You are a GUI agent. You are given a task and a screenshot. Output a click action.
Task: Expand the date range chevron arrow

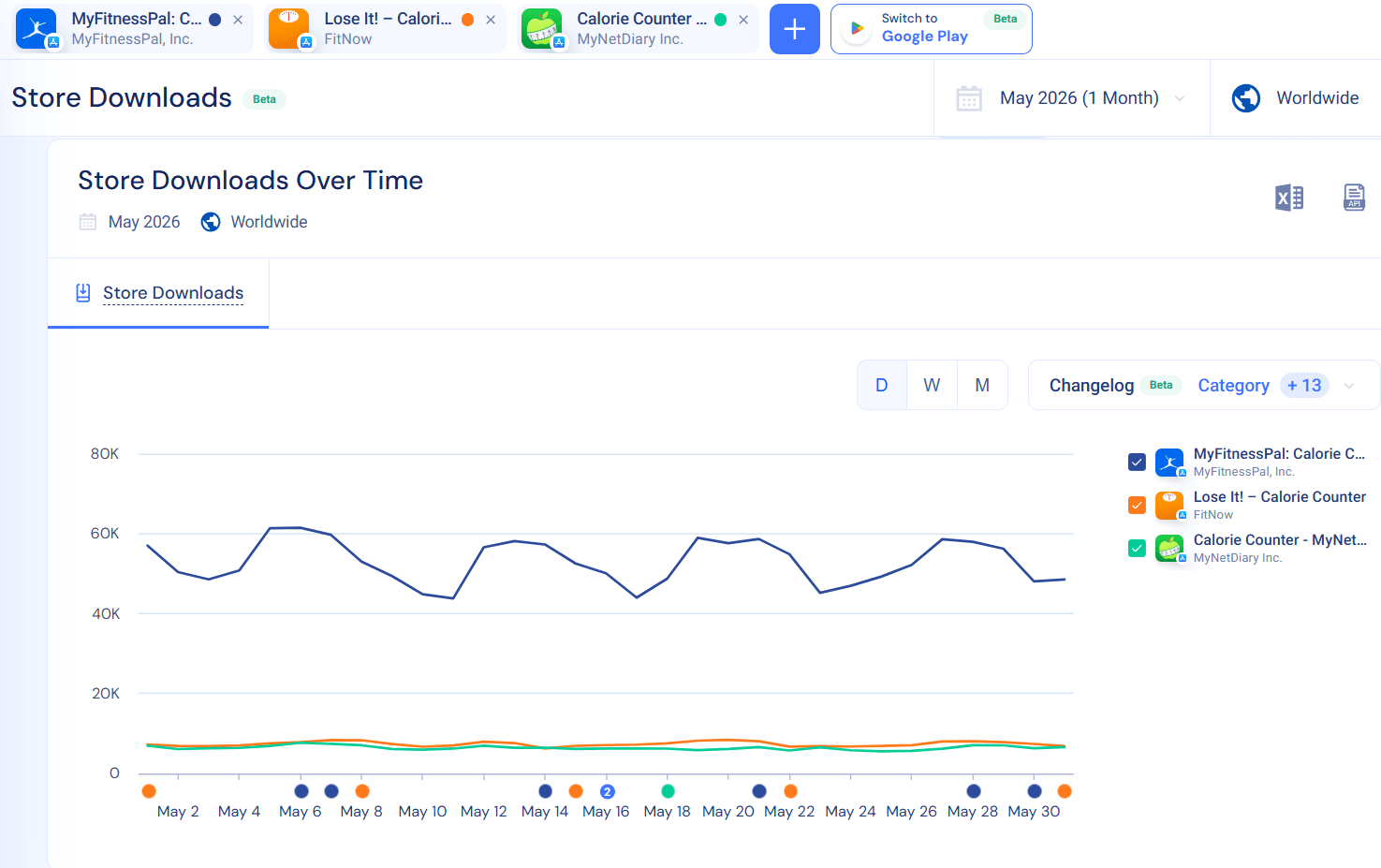tap(1180, 98)
